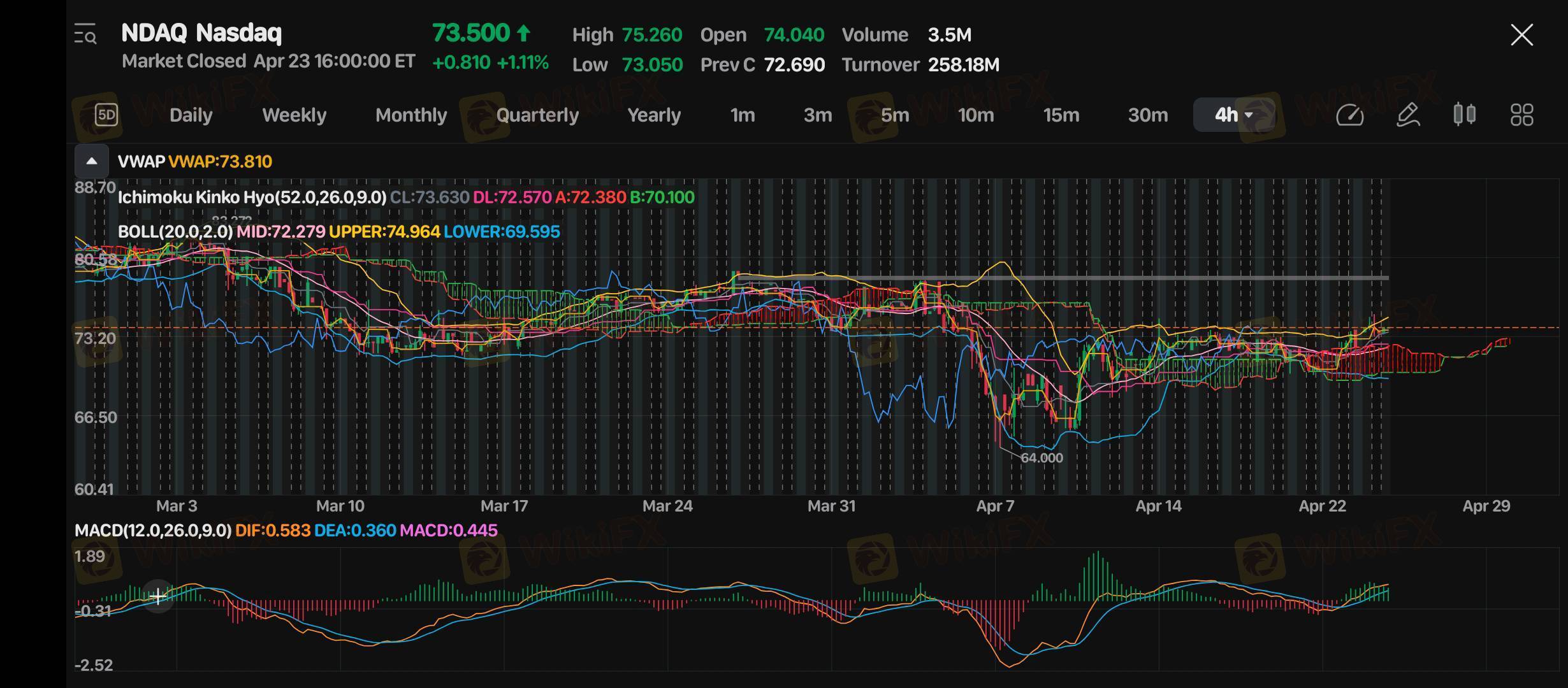Image resolution: width=1568 pixels, height=688 pixels.
Task: Click the white crosshair cursor marker
Action: (x=157, y=597)
